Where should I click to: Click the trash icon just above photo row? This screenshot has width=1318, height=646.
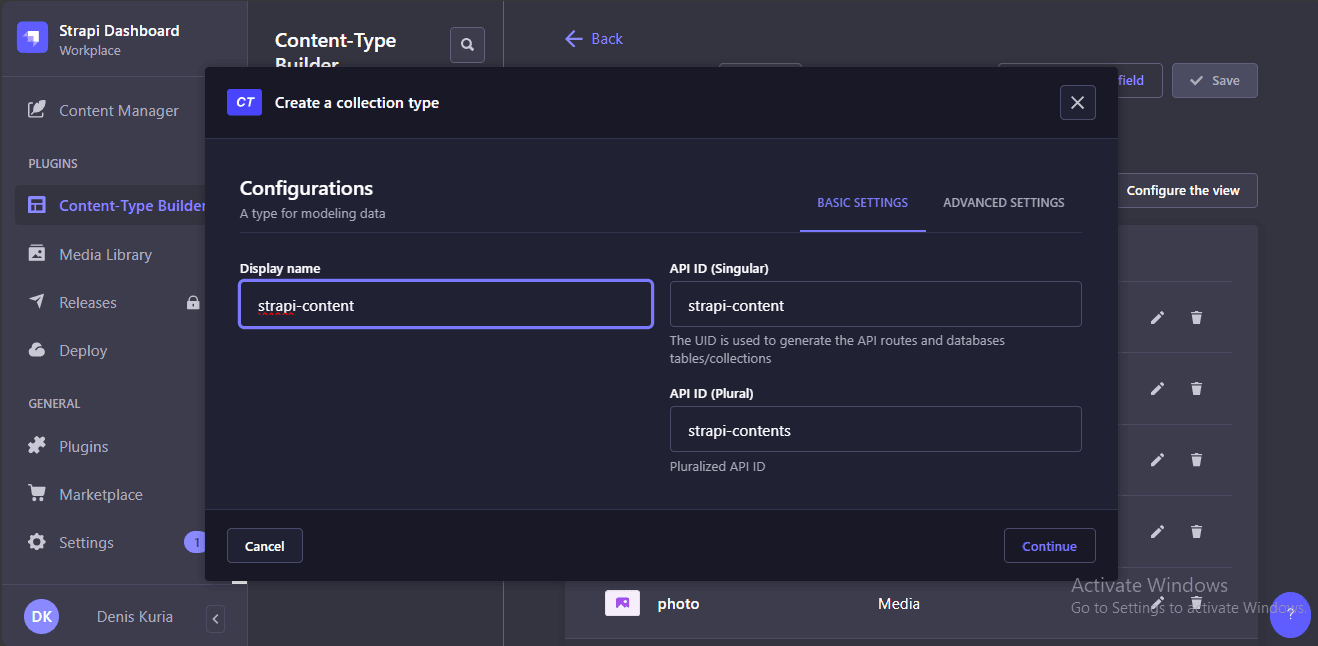click(x=1196, y=532)
